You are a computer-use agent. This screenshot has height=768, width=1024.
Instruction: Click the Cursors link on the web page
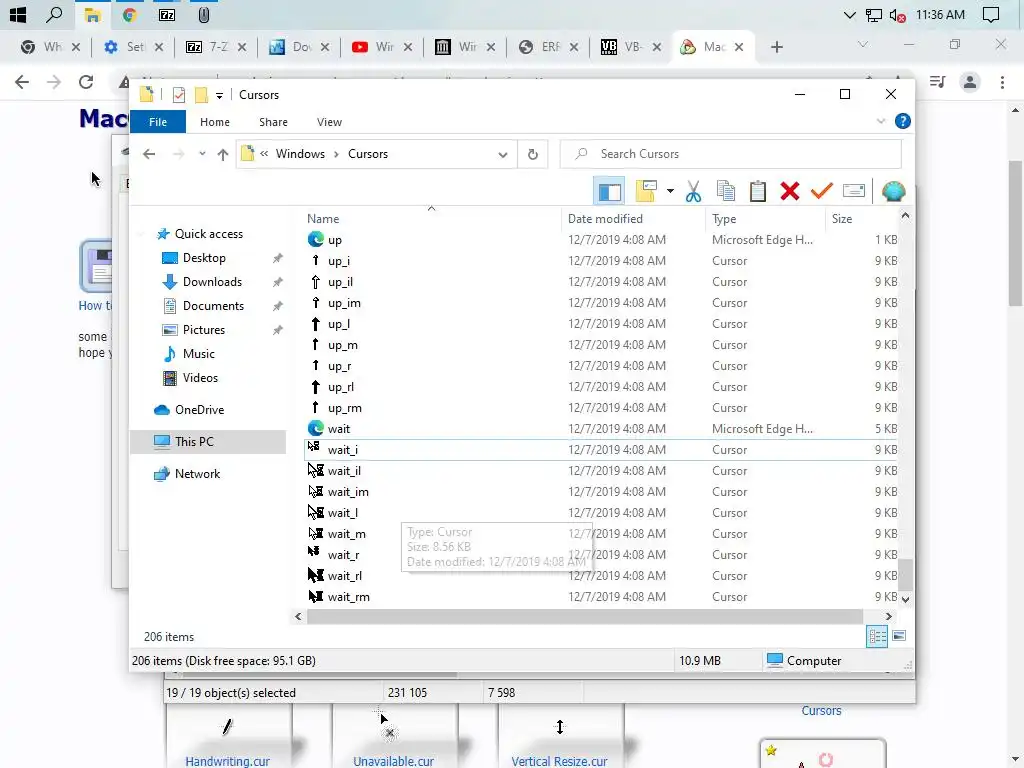click(821, 711)
